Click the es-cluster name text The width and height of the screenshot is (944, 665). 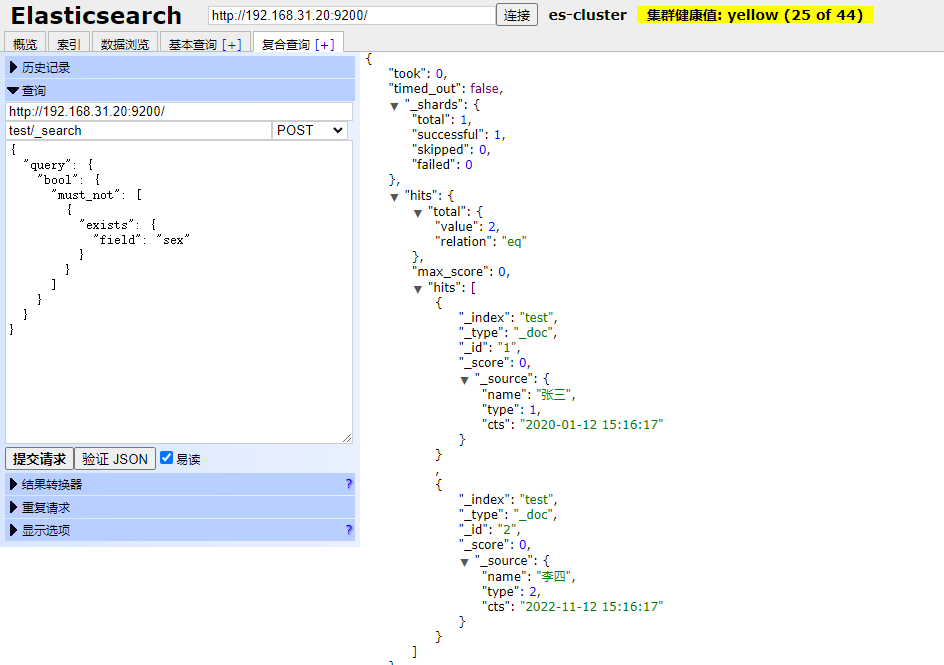pos(588,15)
